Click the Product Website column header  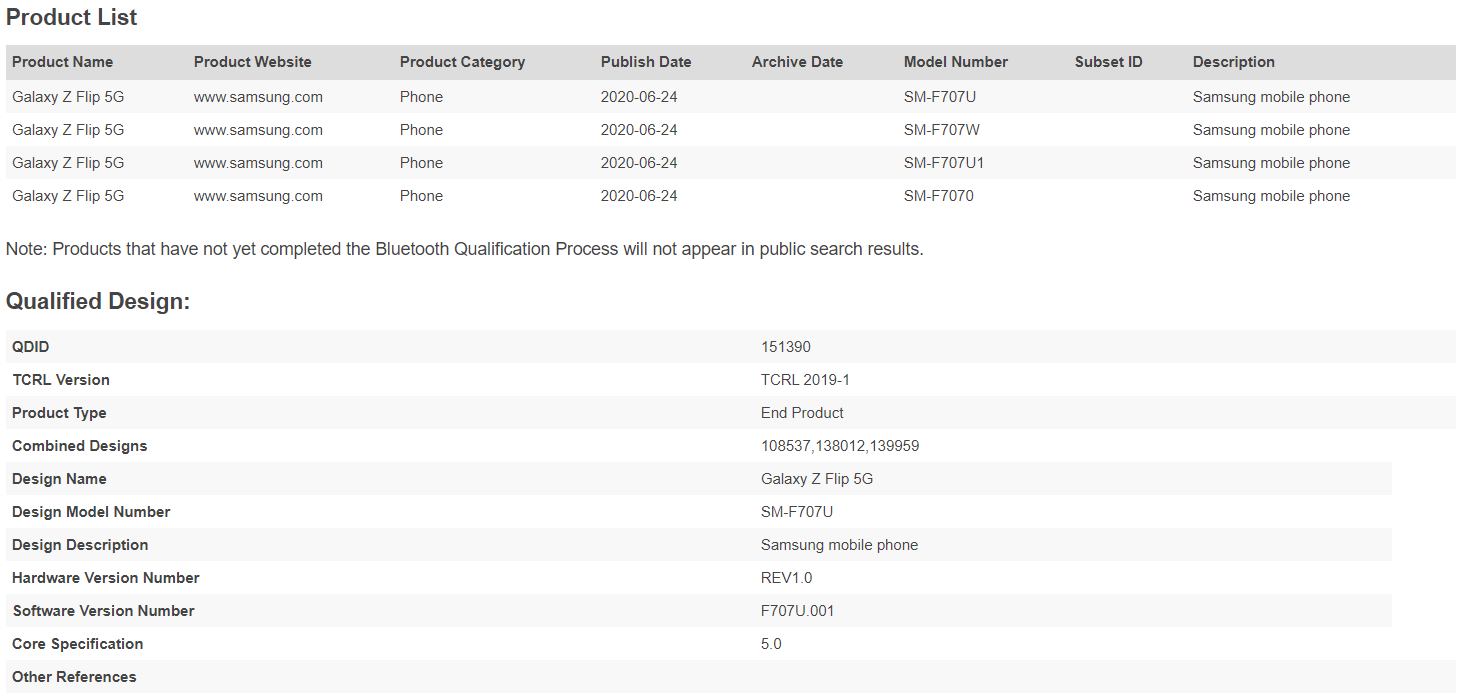pyautogui.click(x=252, y=62)
